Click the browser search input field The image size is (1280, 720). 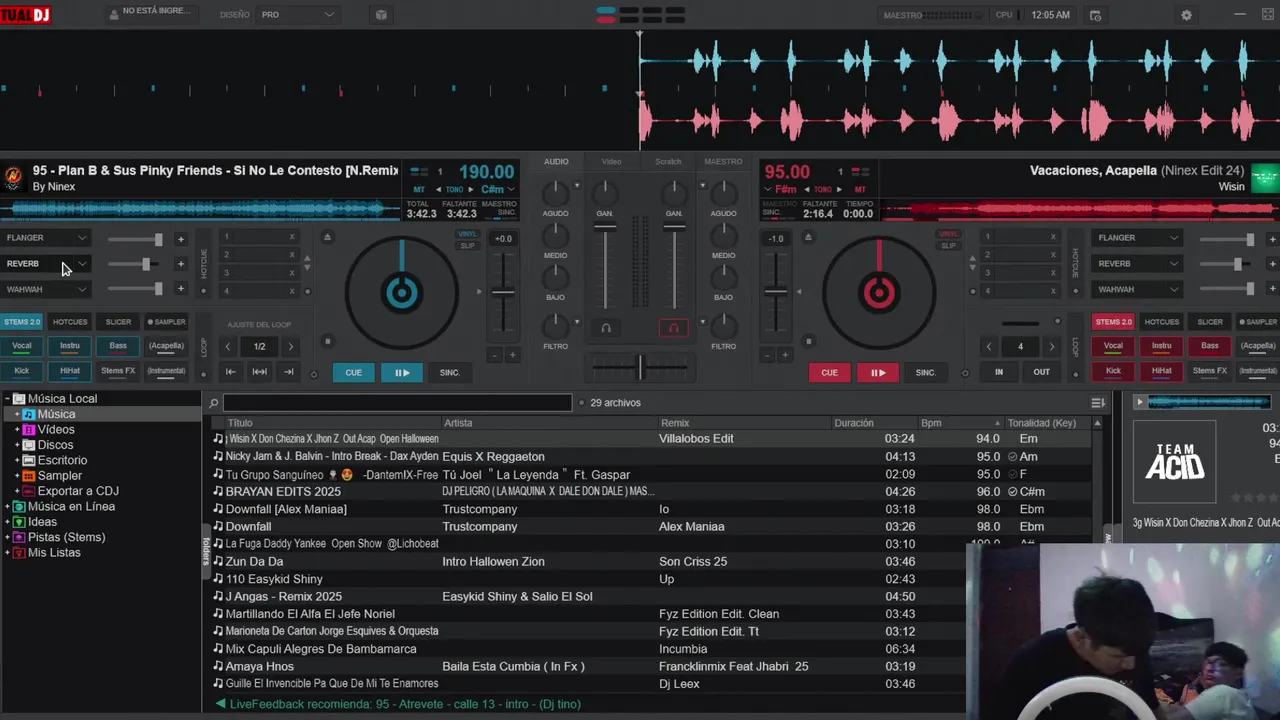[x=397, y=403]
